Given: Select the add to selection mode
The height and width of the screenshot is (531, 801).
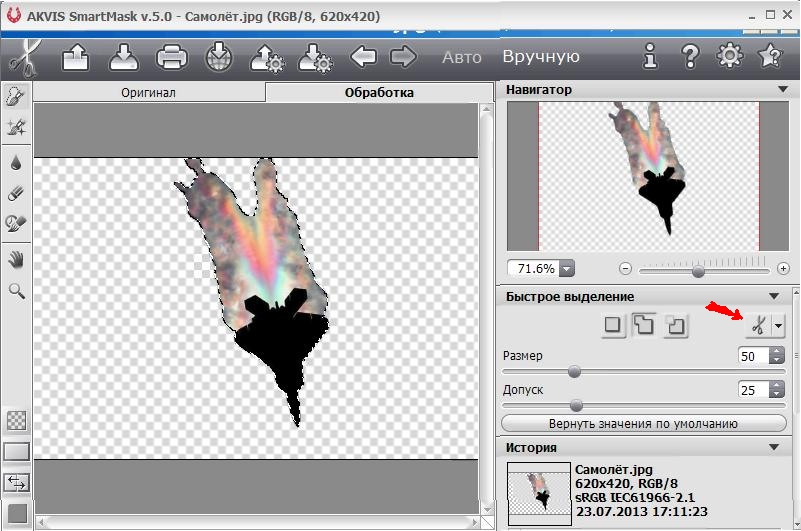Looking at the screenshot, I should pyautogui.click(x=644, y=325).
